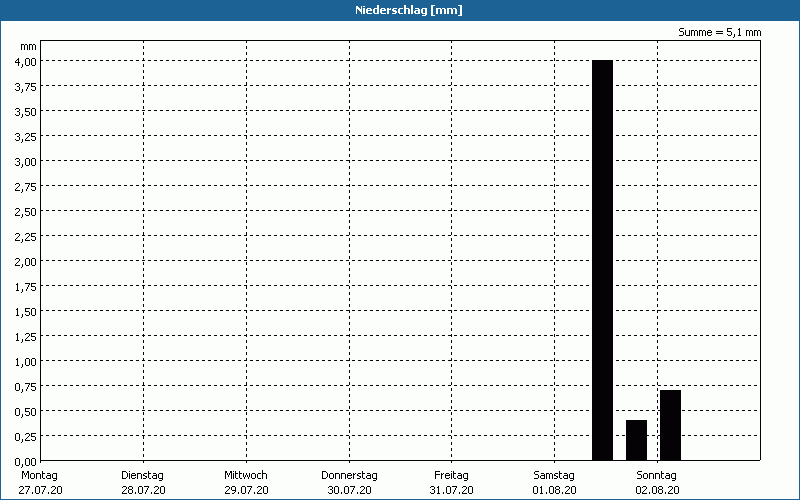This screenshot has height=500, width=800.
Task: Click the tallest Samstag precipitation bar
Action: point(602,260)
